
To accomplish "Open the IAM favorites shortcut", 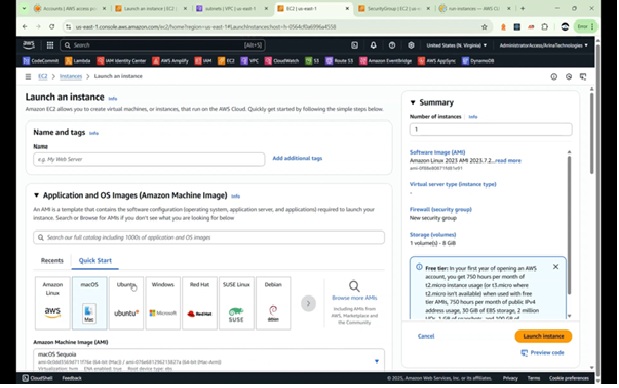I will click(203, 61).
